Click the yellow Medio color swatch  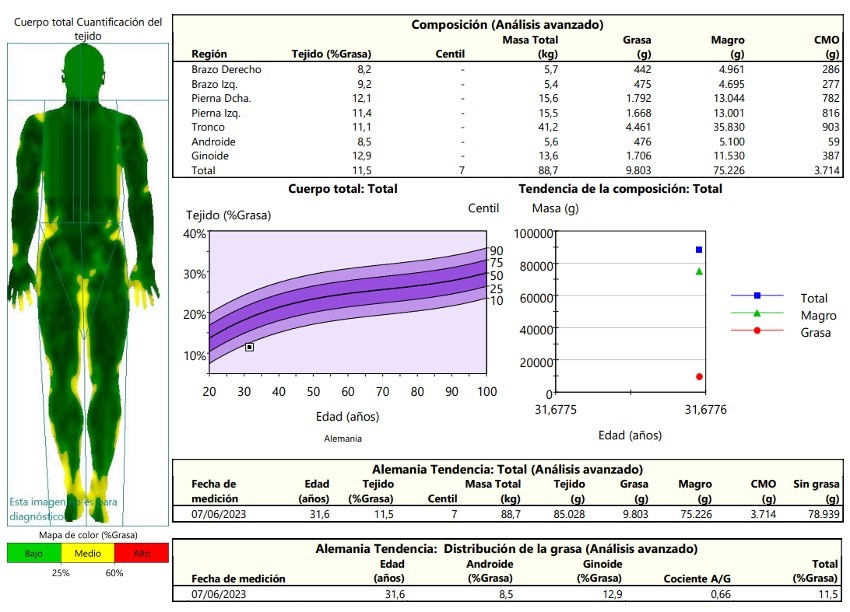(x=88, y=553)
